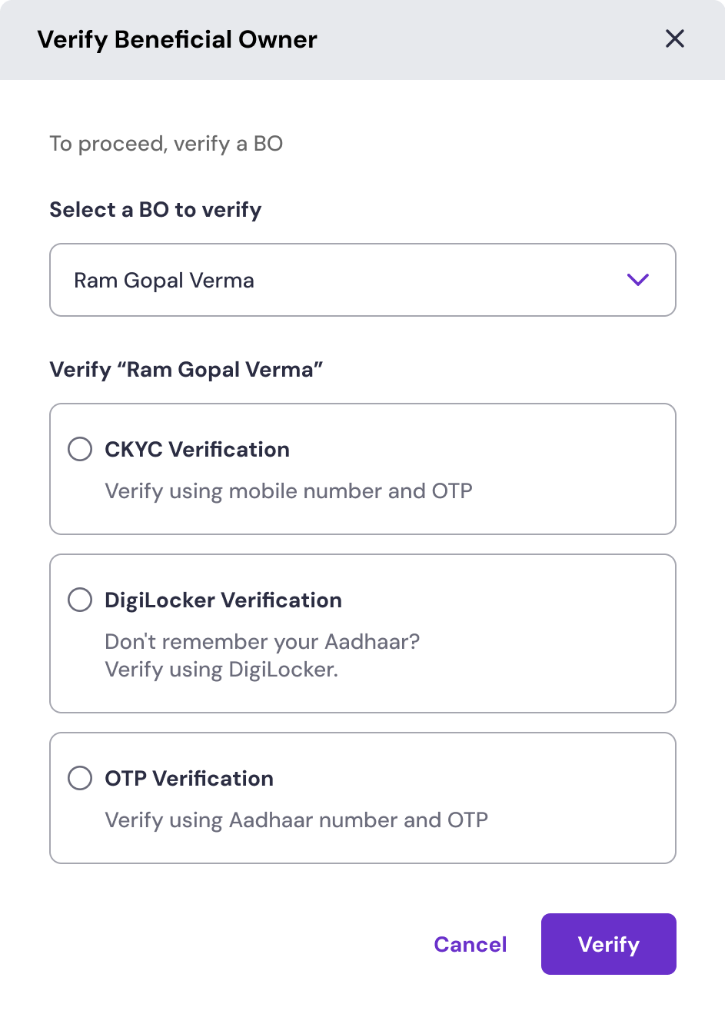Click the dropdown chevron next to Ram Gopal Verma
725x1024 pixels.
[x=638, y=280]
